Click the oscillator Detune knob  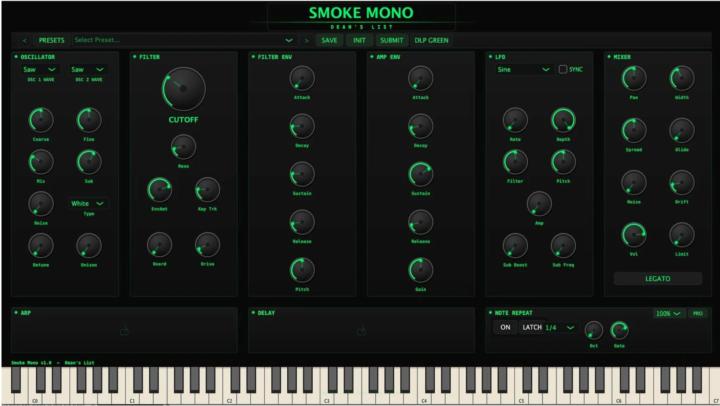coord(41,246)
